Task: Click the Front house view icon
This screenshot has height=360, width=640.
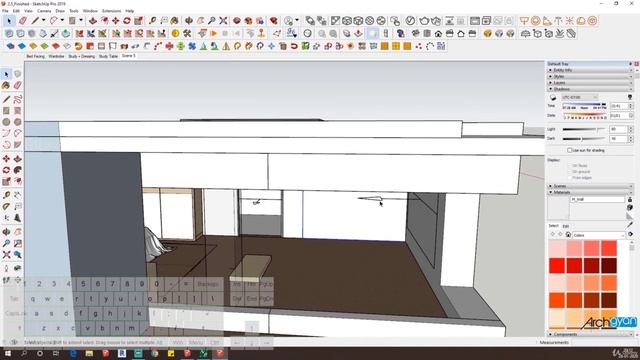Action: click(438, 33)
